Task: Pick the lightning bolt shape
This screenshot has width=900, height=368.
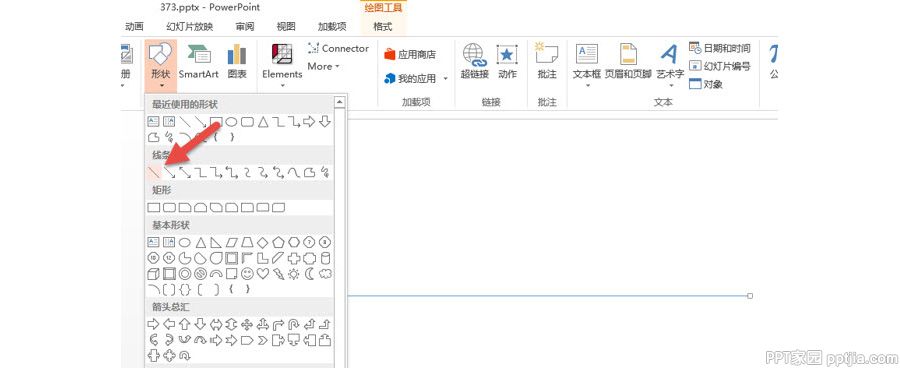Action: click(x=278, y=274)
